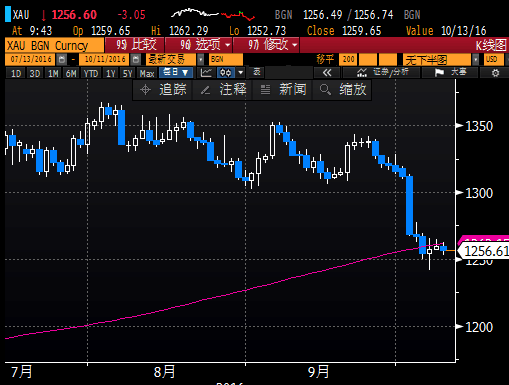Edit the BGN source field
This screenshot has width=509, height=385.
[226, 60]
